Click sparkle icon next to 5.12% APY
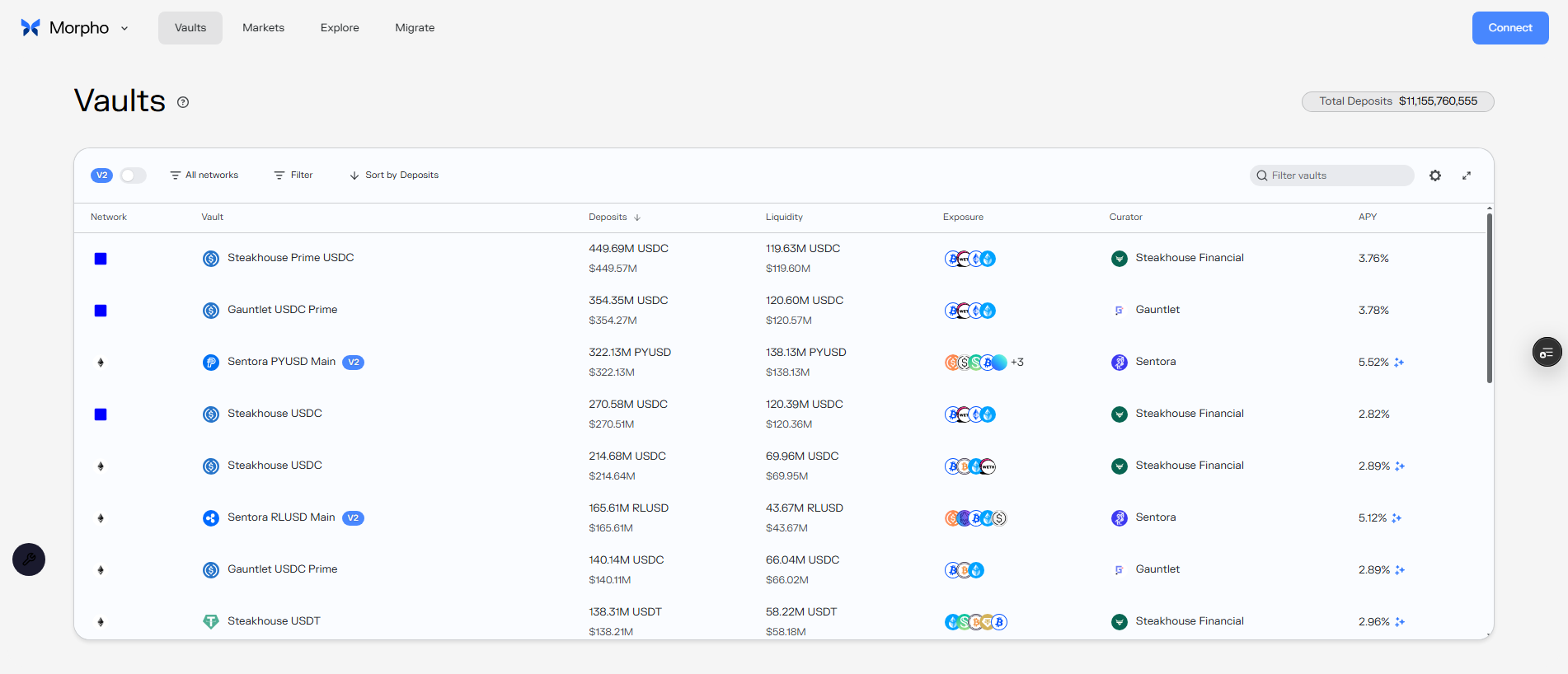Image resolution: width=1568 pixels, height=674 pixels. click(x=1397, y=518)
